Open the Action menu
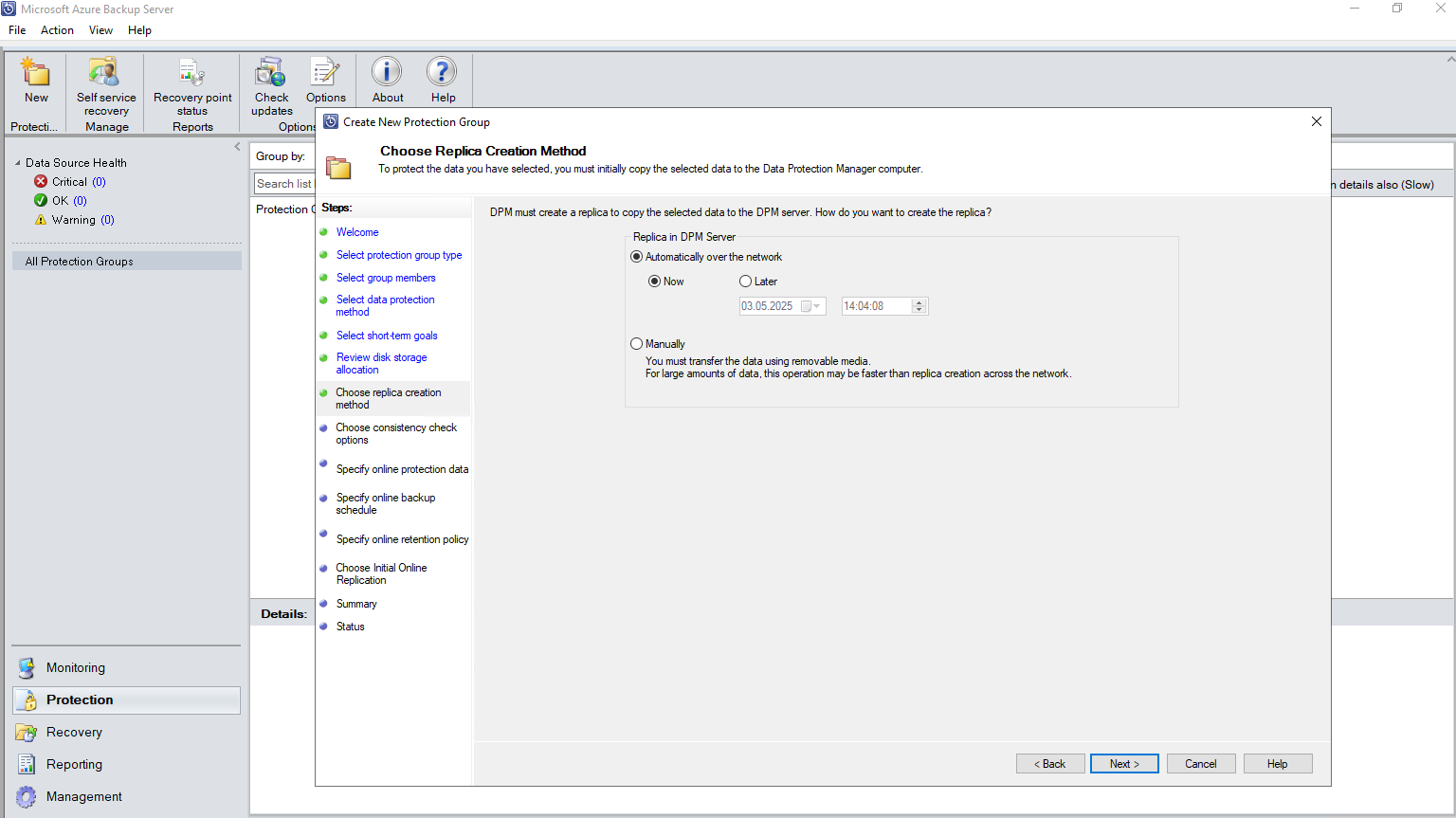The width and height of the screenshot is (1456, 818). 57,30
